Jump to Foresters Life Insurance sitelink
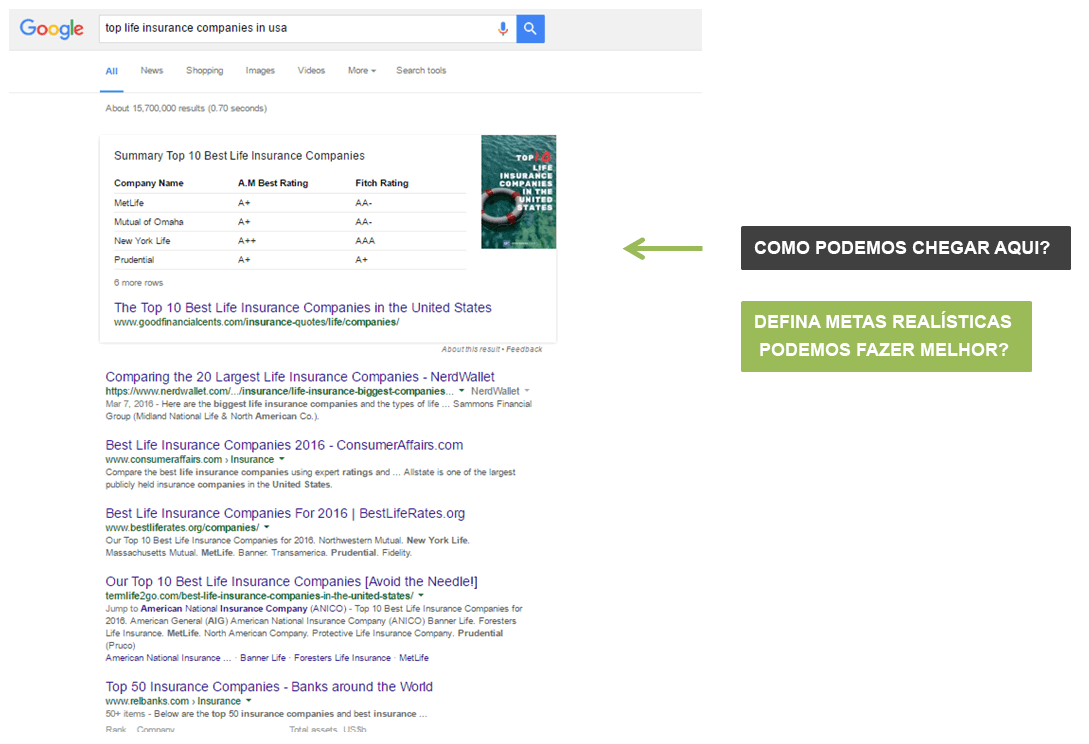Image resolution: width=1089 pixels, height=744 pixels. (x=342, y=658)
